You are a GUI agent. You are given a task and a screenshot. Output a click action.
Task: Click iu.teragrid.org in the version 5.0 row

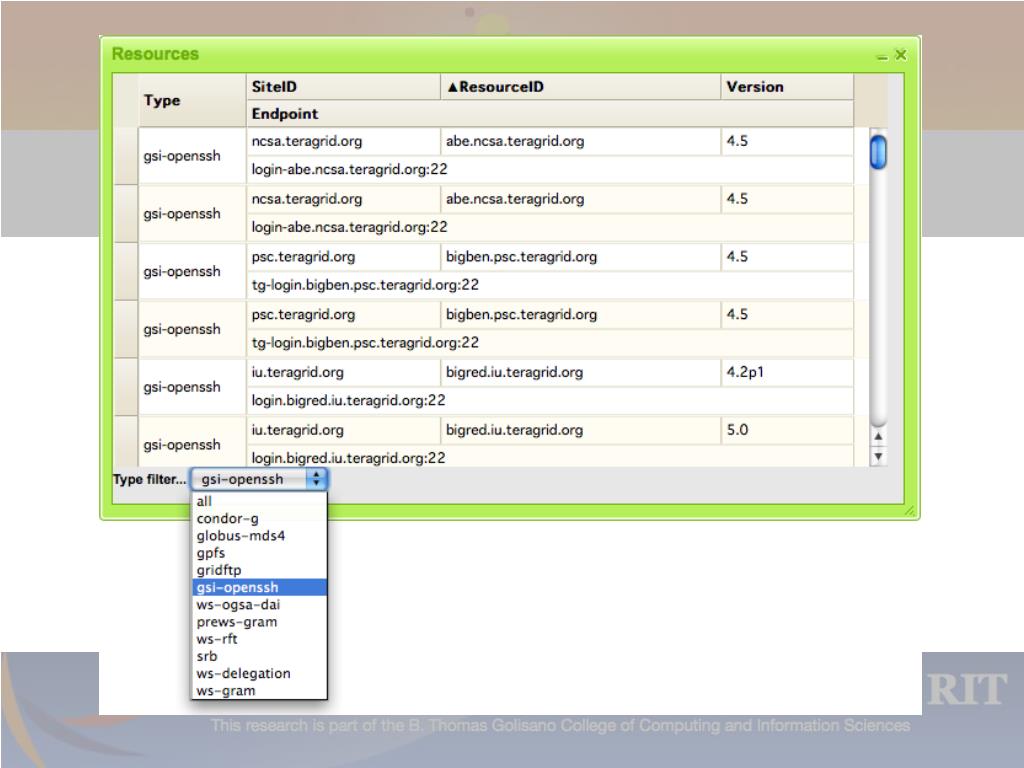(344, 430)
